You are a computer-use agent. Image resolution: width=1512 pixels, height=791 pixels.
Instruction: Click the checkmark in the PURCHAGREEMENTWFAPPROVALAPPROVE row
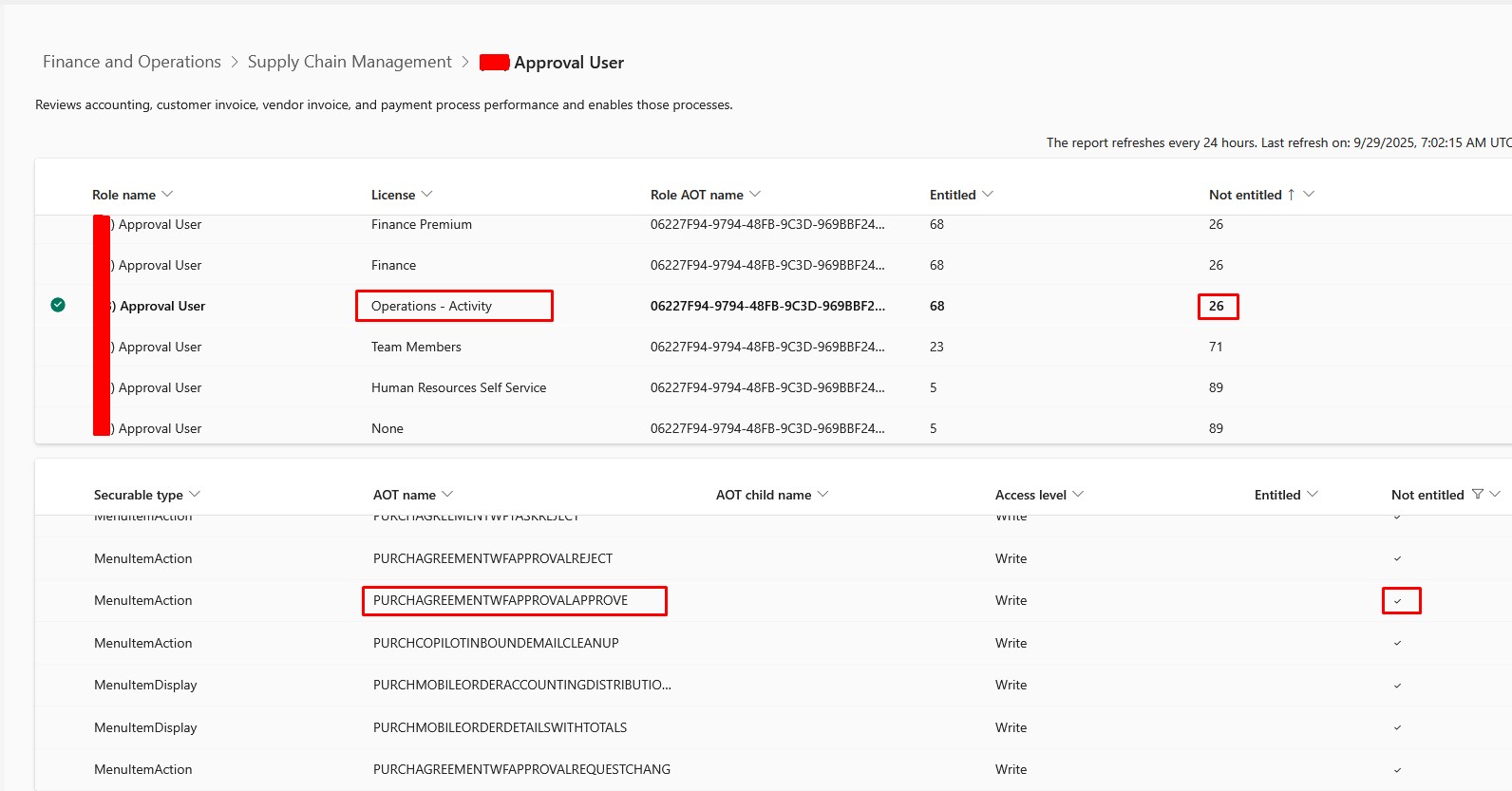[1397, 601]
